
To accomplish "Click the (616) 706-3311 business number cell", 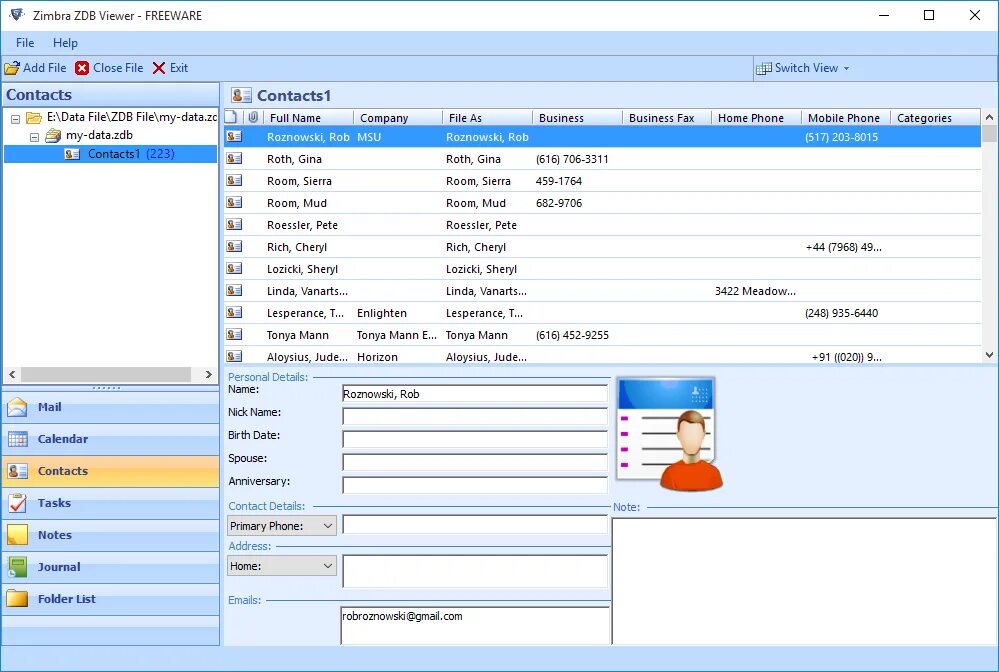I will point(572,159).
